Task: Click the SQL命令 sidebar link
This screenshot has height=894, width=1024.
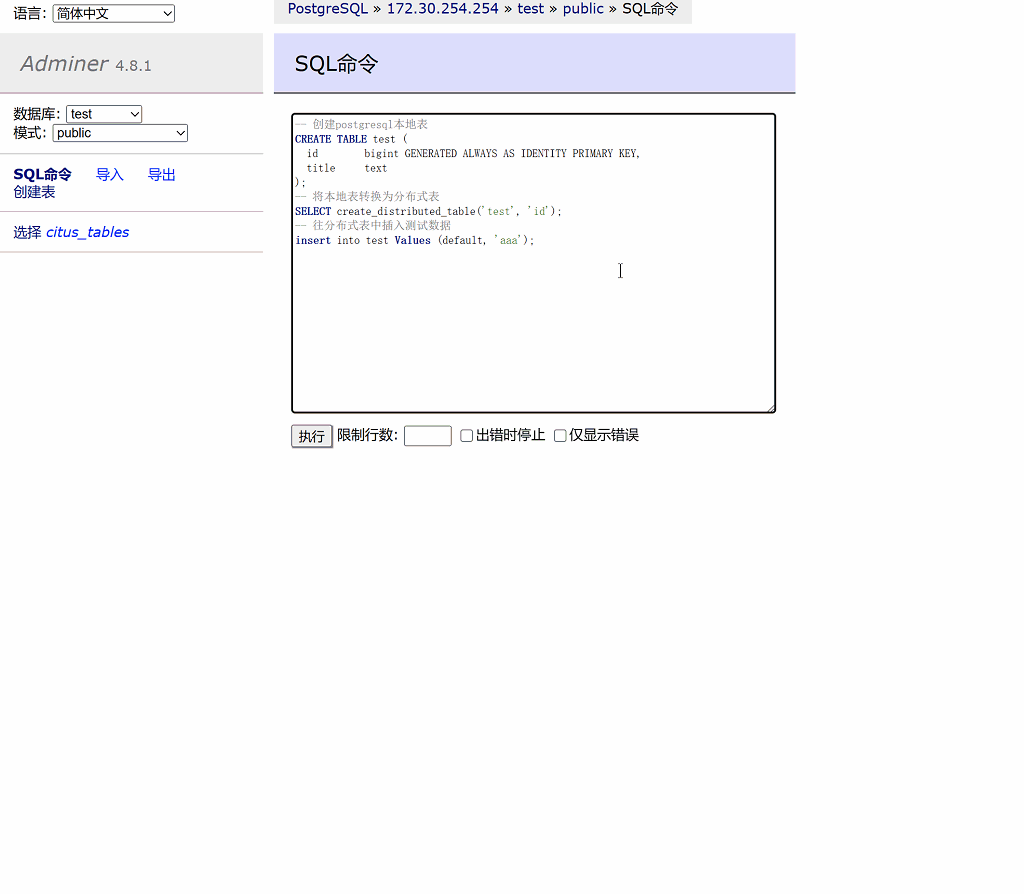Action: coord(42,174)
